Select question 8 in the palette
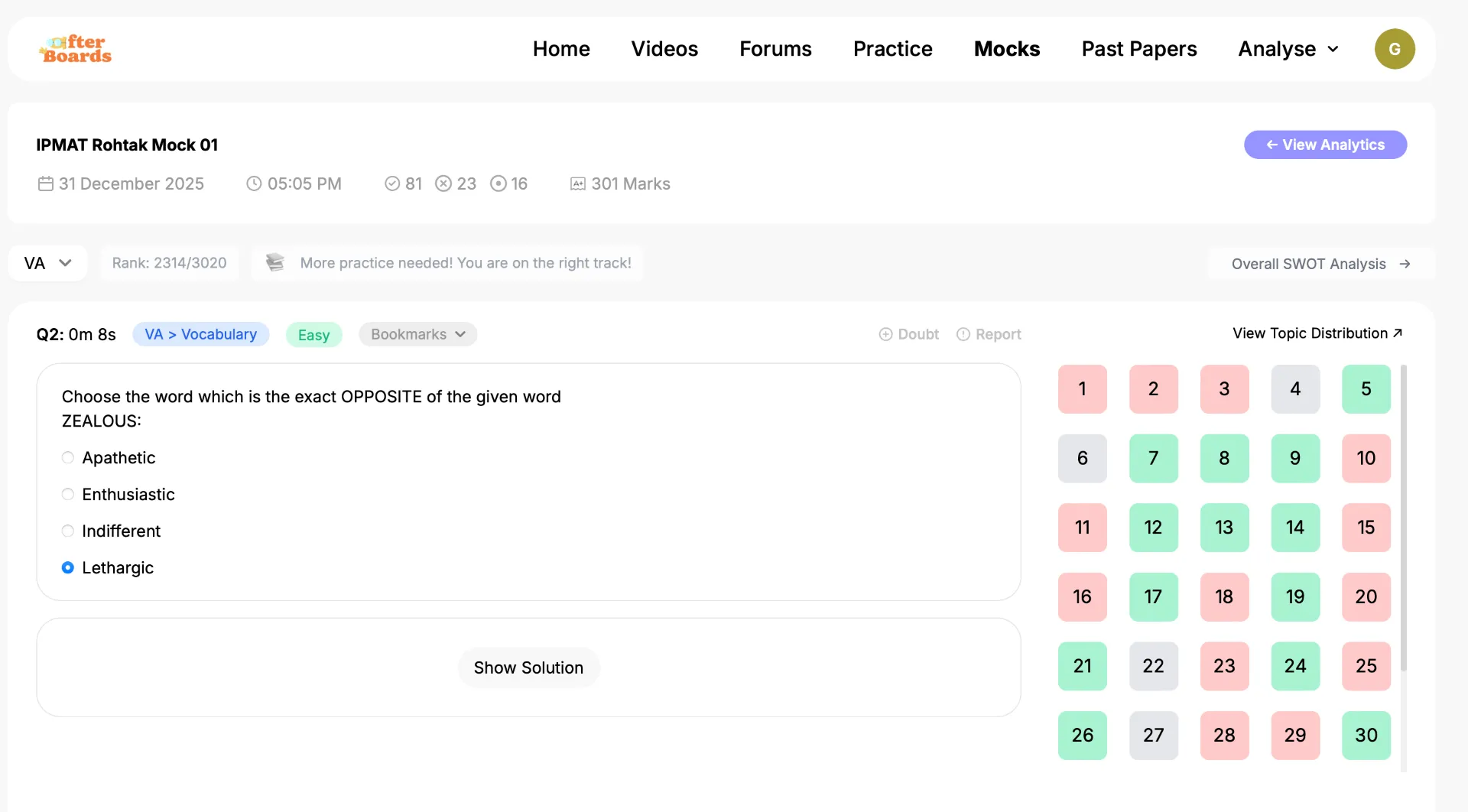This screenshot has width=1468, height=812. (1224, 458)
